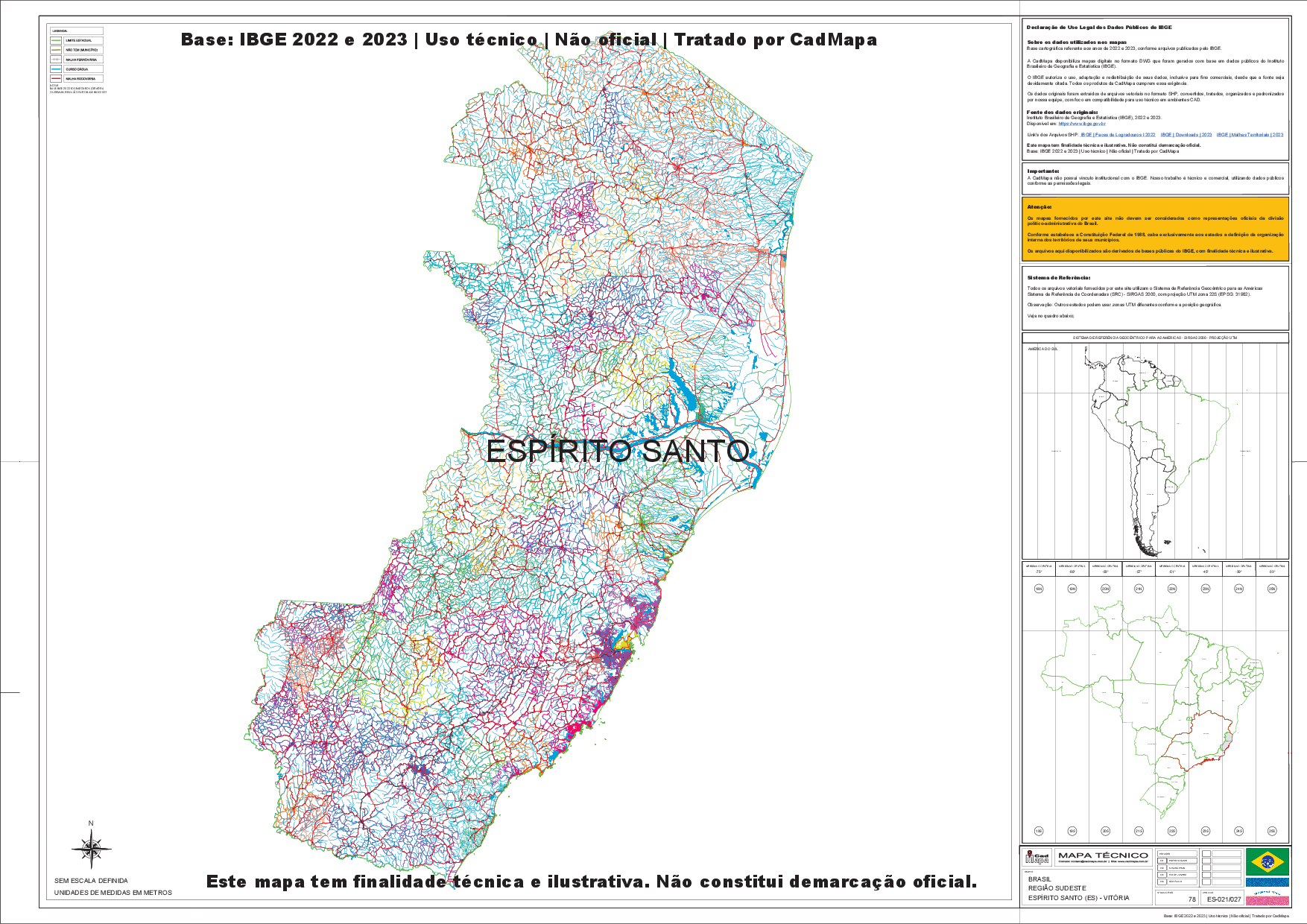The height and width of the screenshot is (924, 1307).
Task: Click the Brazilian flag image
Action: click(x=1267, y=861)
